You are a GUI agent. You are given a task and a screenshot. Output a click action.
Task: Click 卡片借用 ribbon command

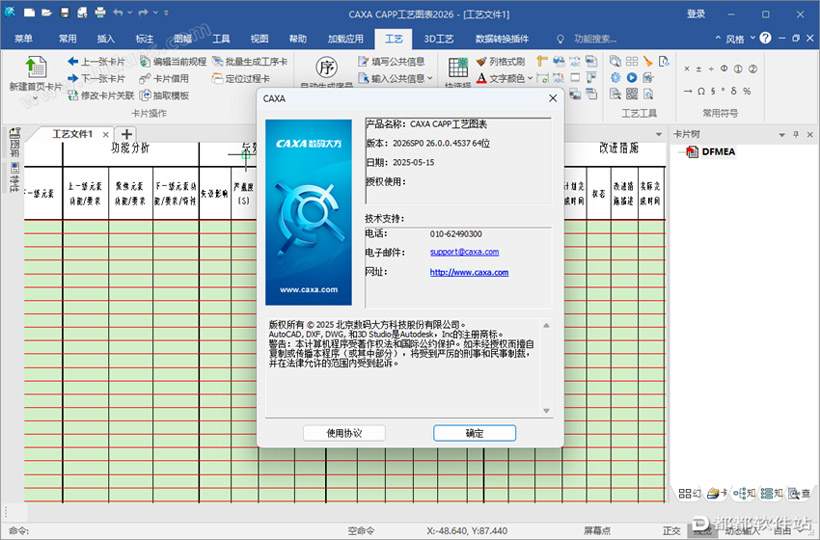click(x=164, y=78)
